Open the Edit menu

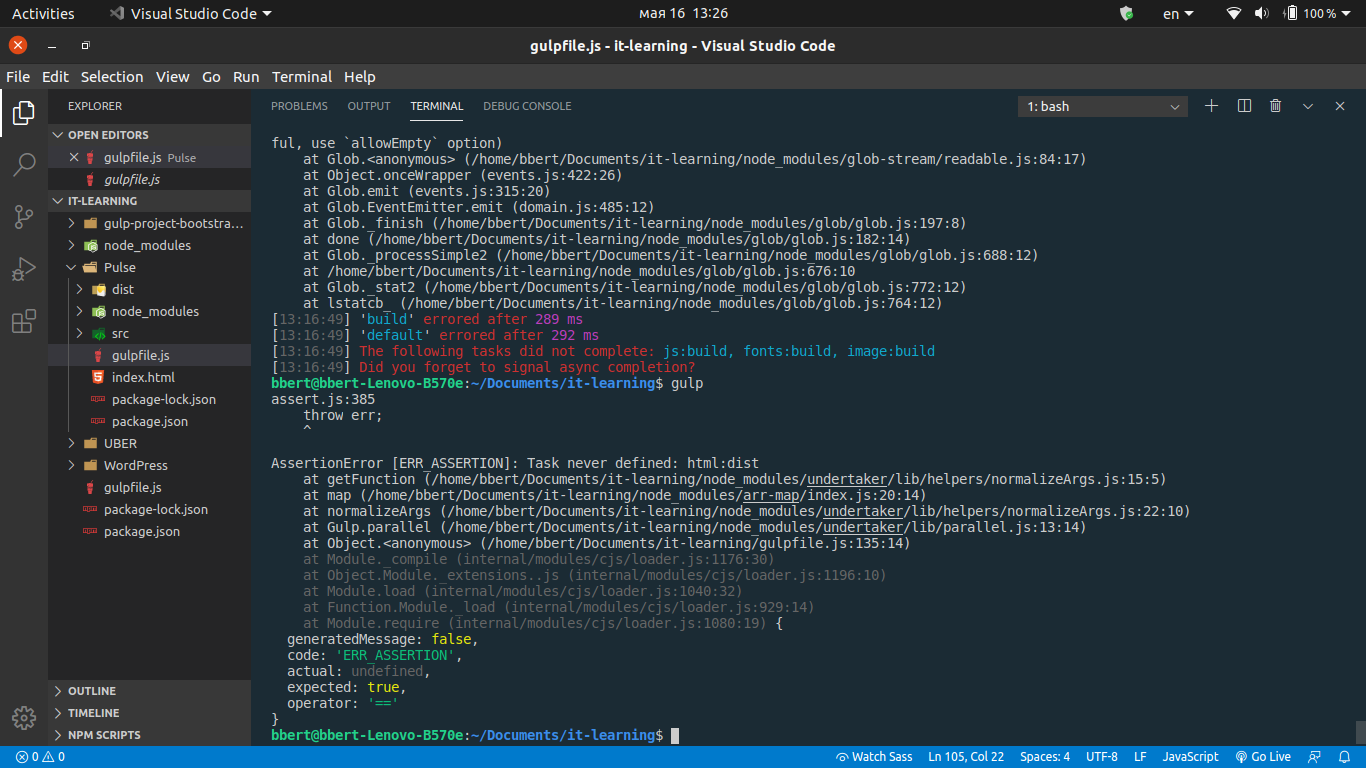pyautogui.click(x=55, y=77)
